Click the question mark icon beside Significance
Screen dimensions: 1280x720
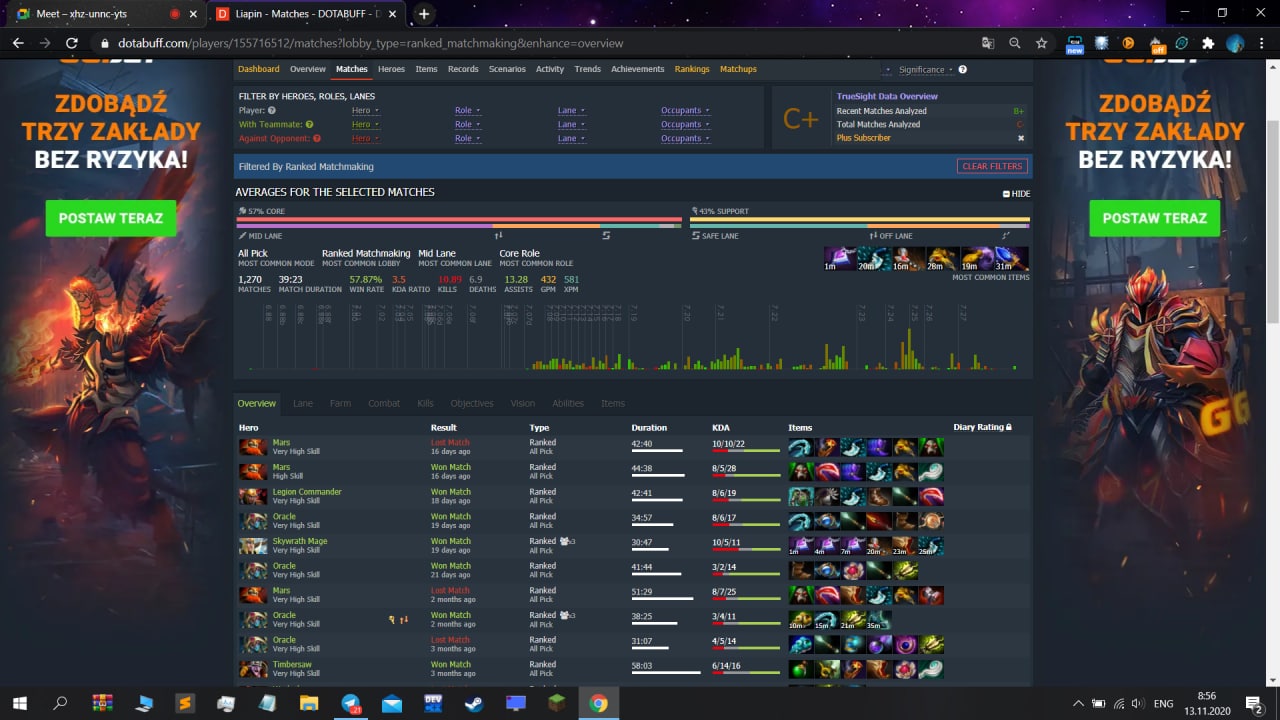click(x=962, y=70)
